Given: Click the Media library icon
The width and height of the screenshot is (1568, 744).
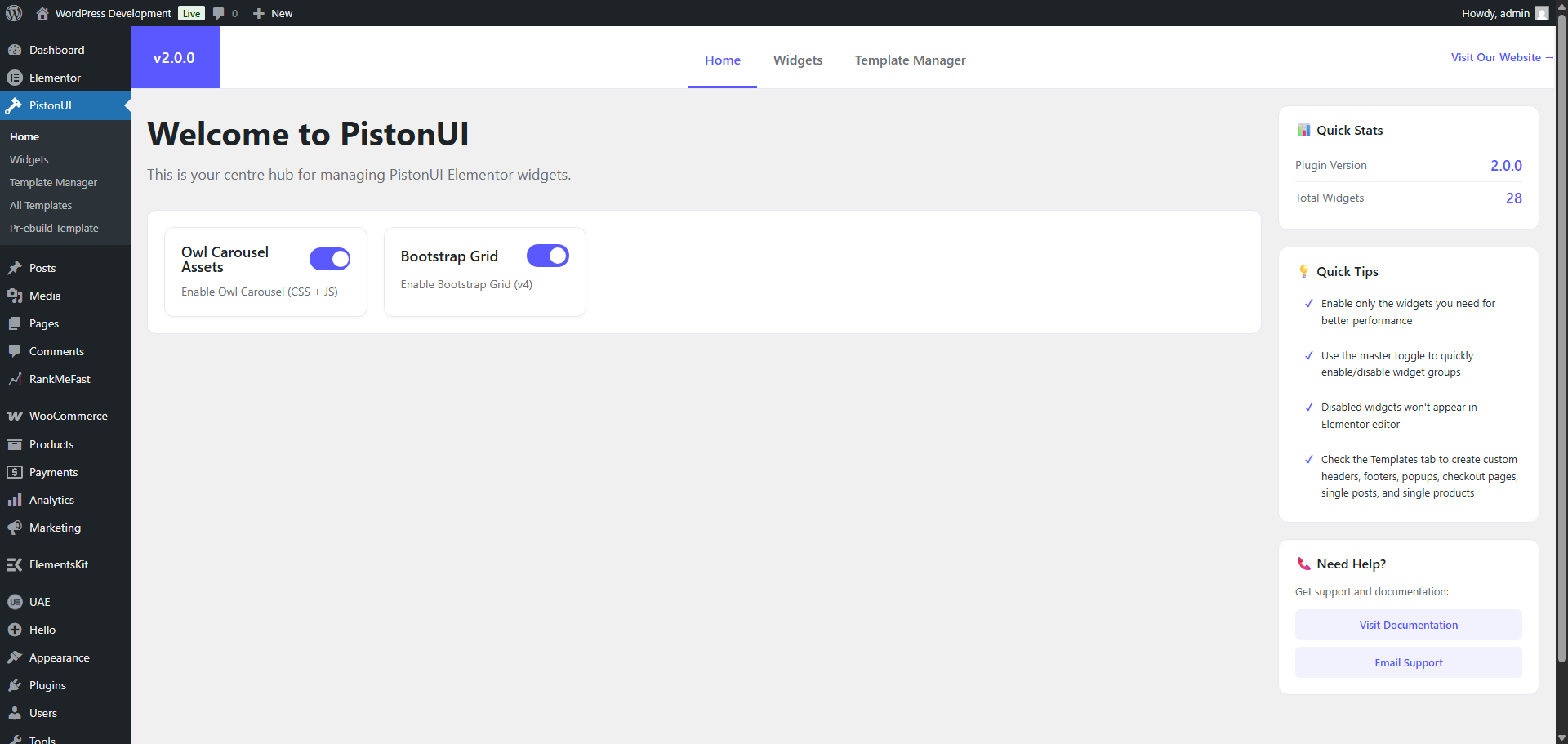Looking at the screenshot, I should 15,296.
